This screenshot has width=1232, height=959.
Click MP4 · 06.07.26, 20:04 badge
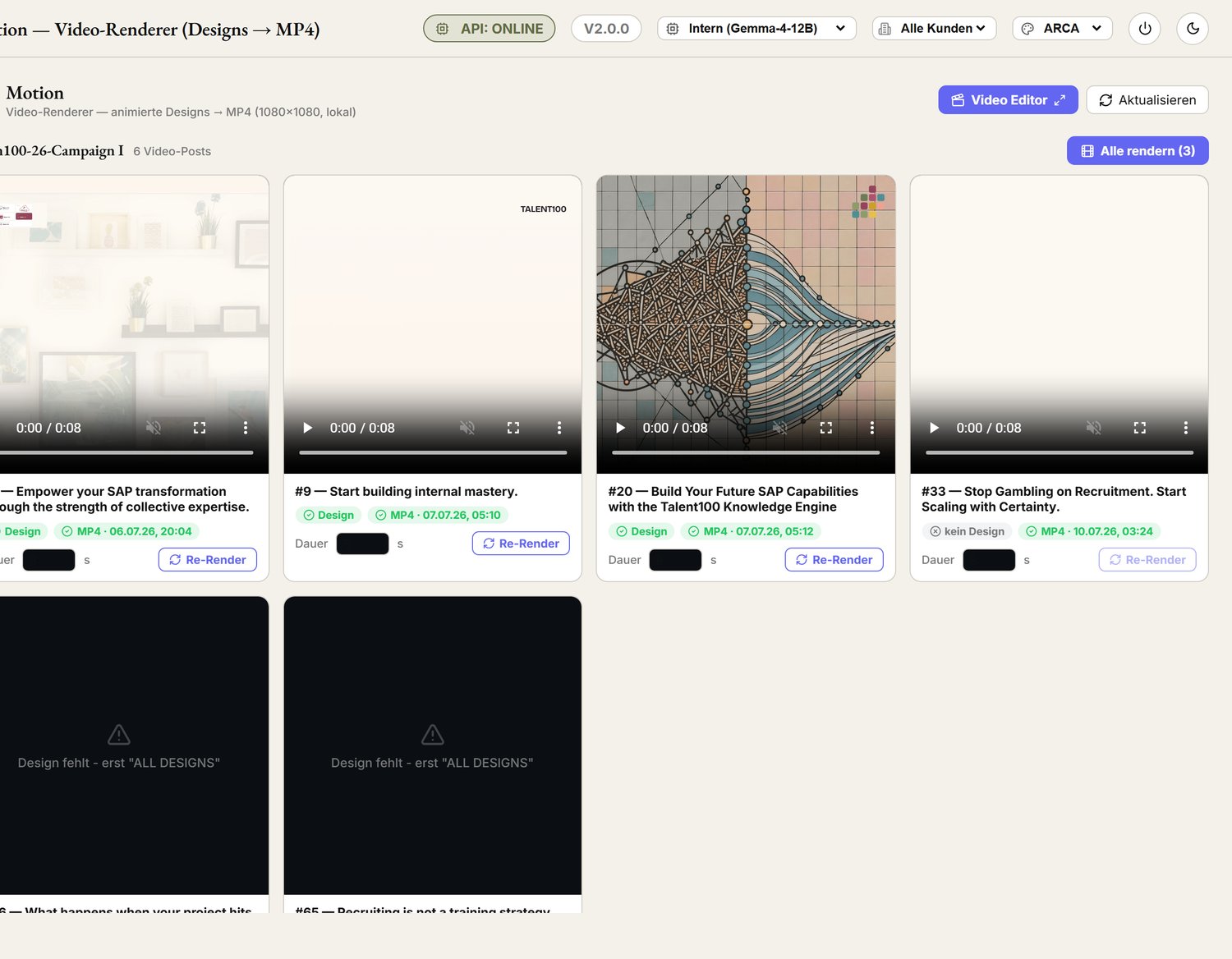pos(126,531)
